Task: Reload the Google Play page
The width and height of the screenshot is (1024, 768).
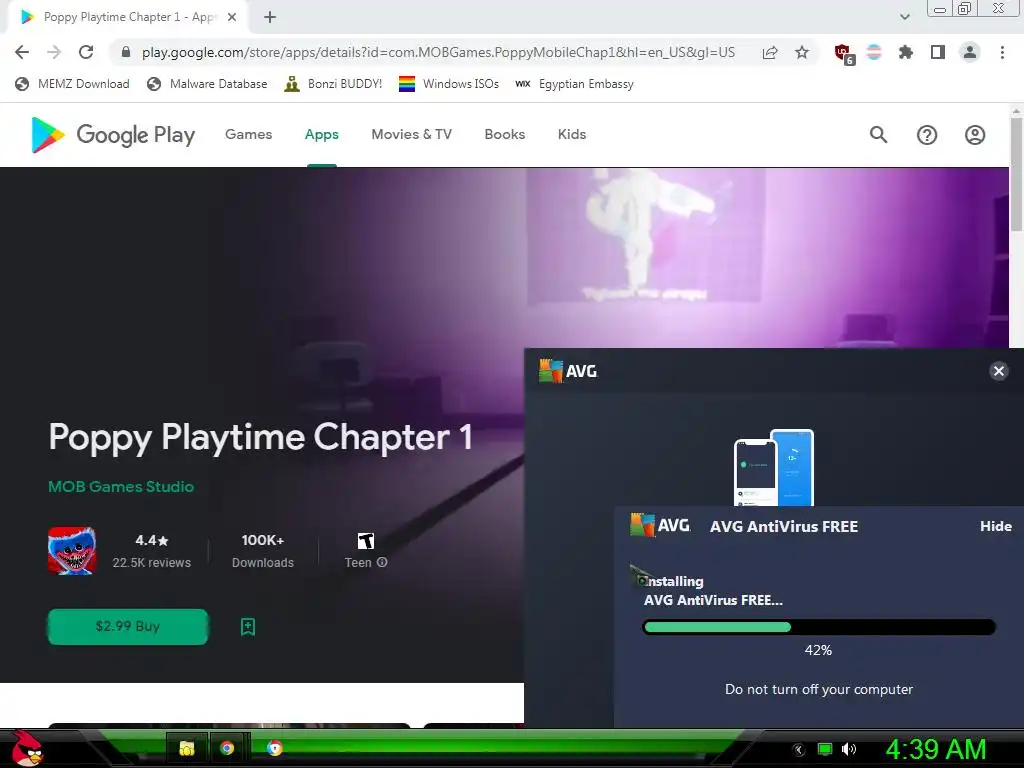Action: pos(86,52)
